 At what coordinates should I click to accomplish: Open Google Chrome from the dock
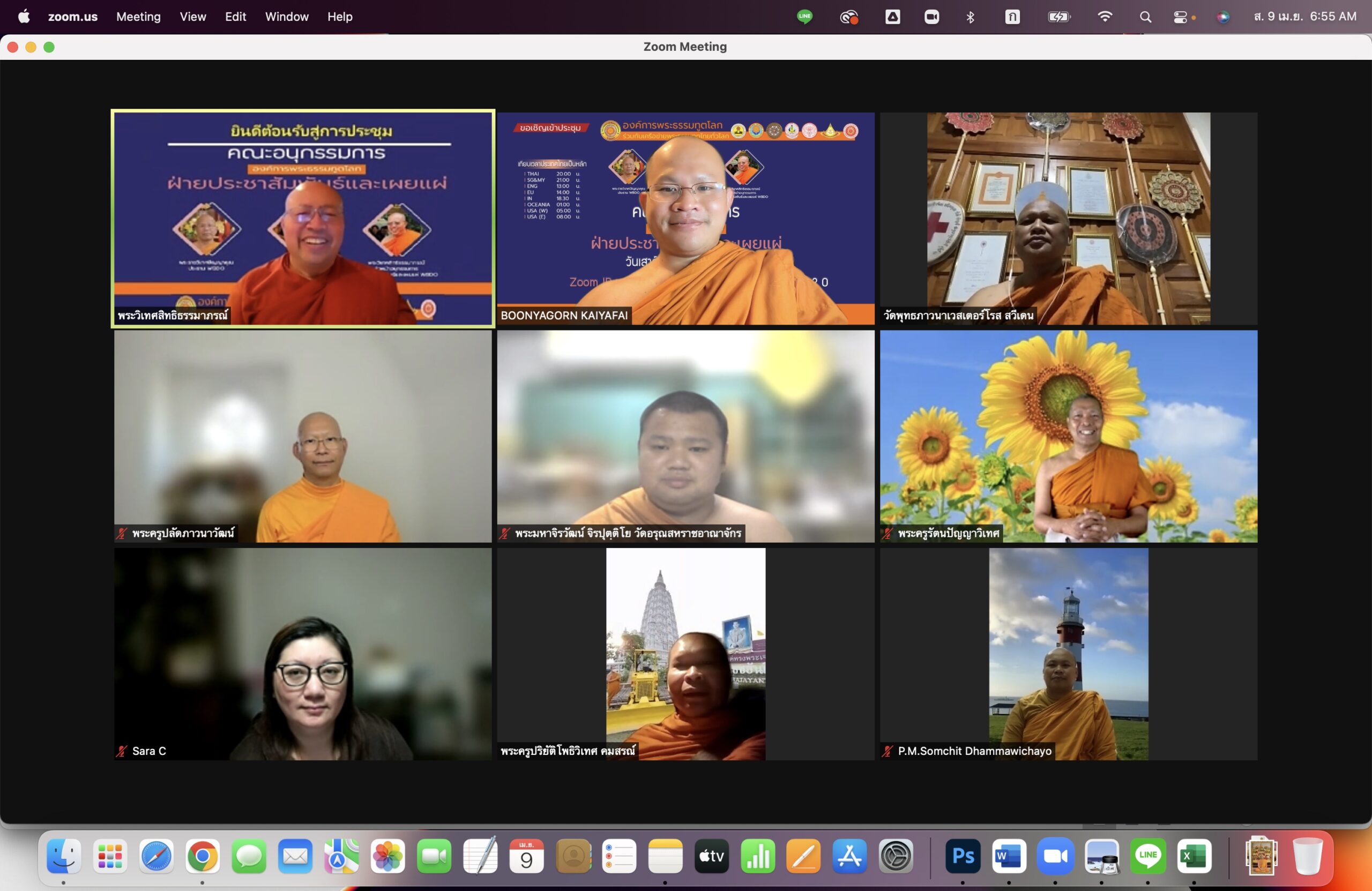pyautogui.click(x=203, y=856)
